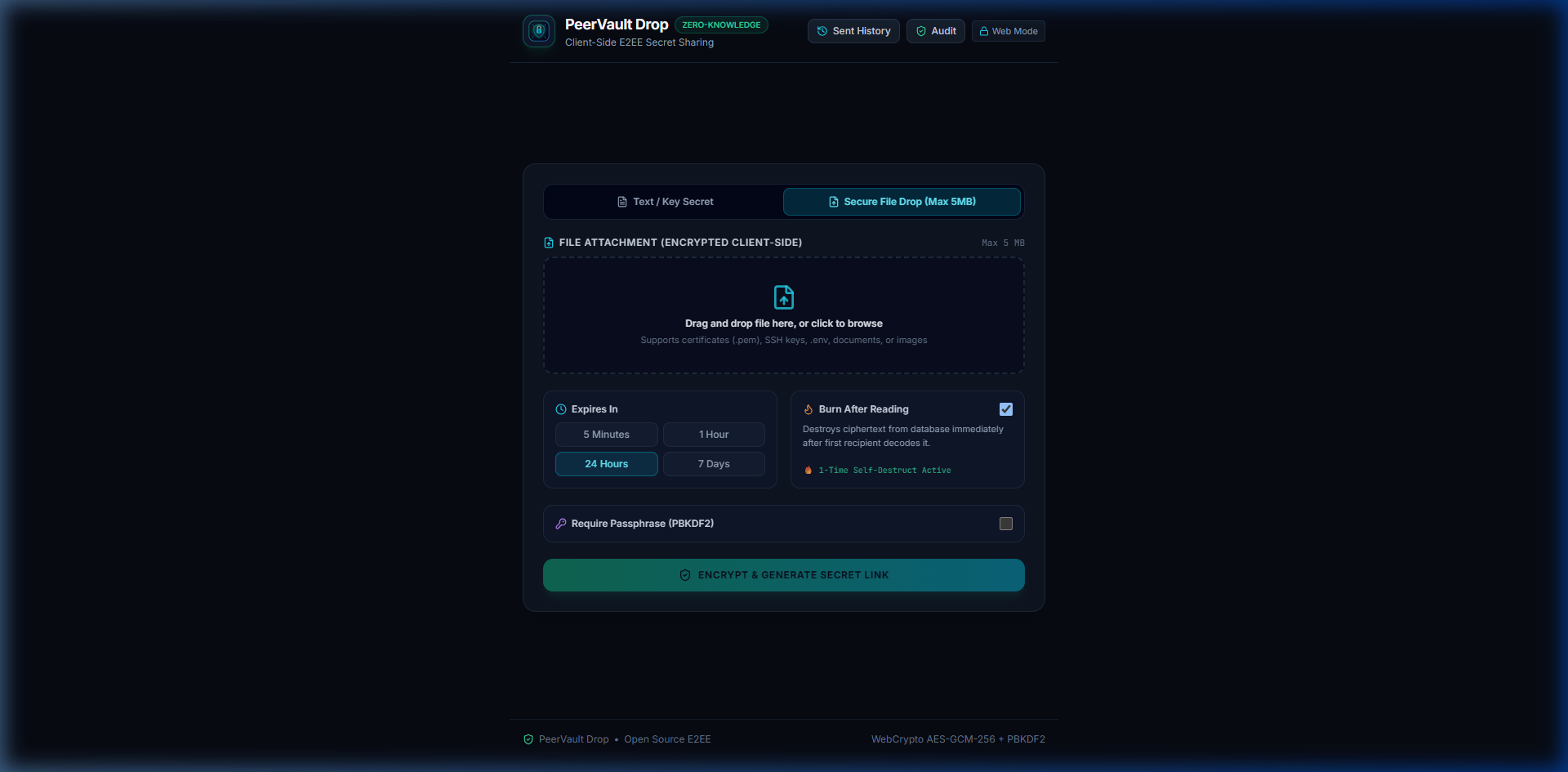Click 'Supports certificates (.pem)' hint text
Screen dimensions: 1568x772
click(784, 341)
